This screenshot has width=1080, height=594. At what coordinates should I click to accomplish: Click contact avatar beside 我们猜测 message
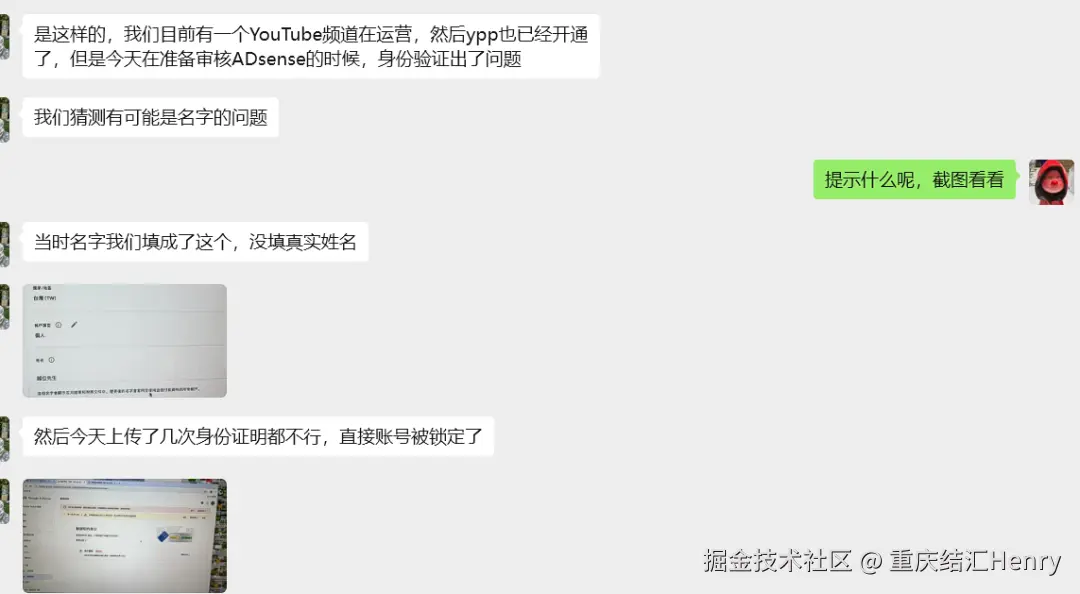point(4,120)
